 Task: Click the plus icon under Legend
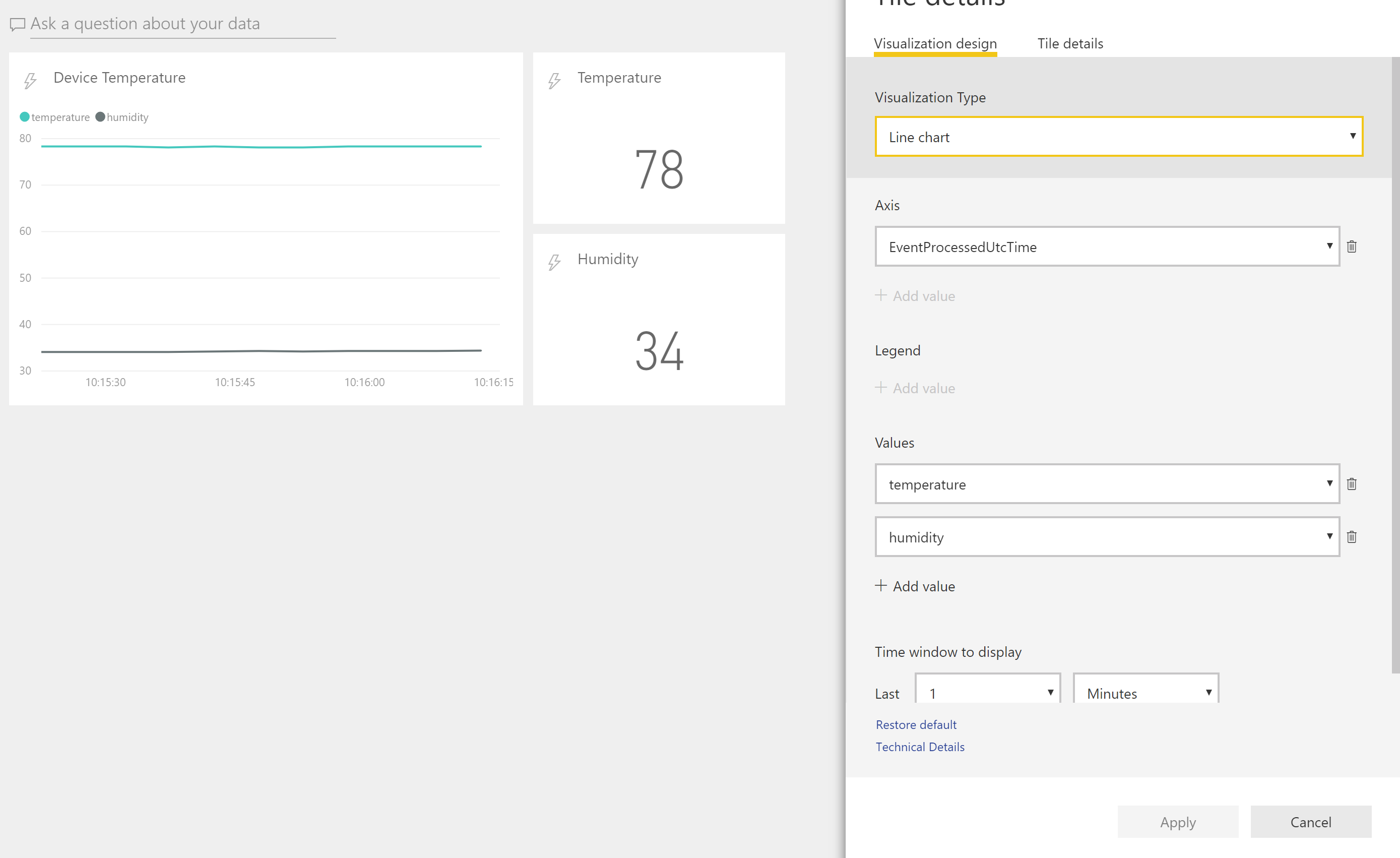click(881, 387)
